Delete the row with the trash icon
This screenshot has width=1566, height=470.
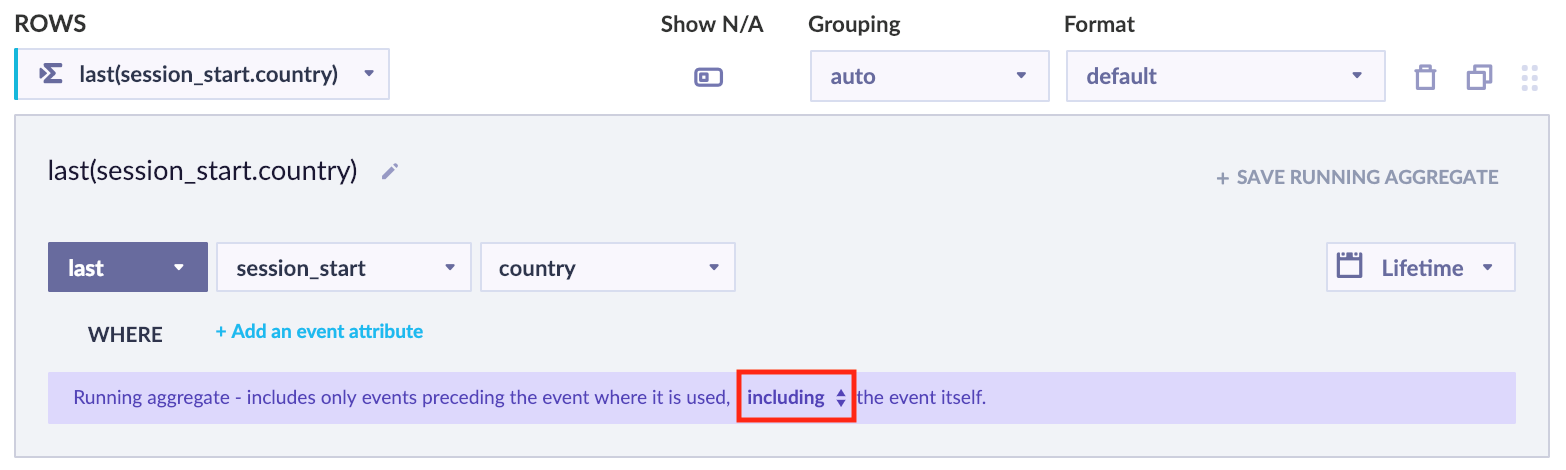tap(1425, 77)
